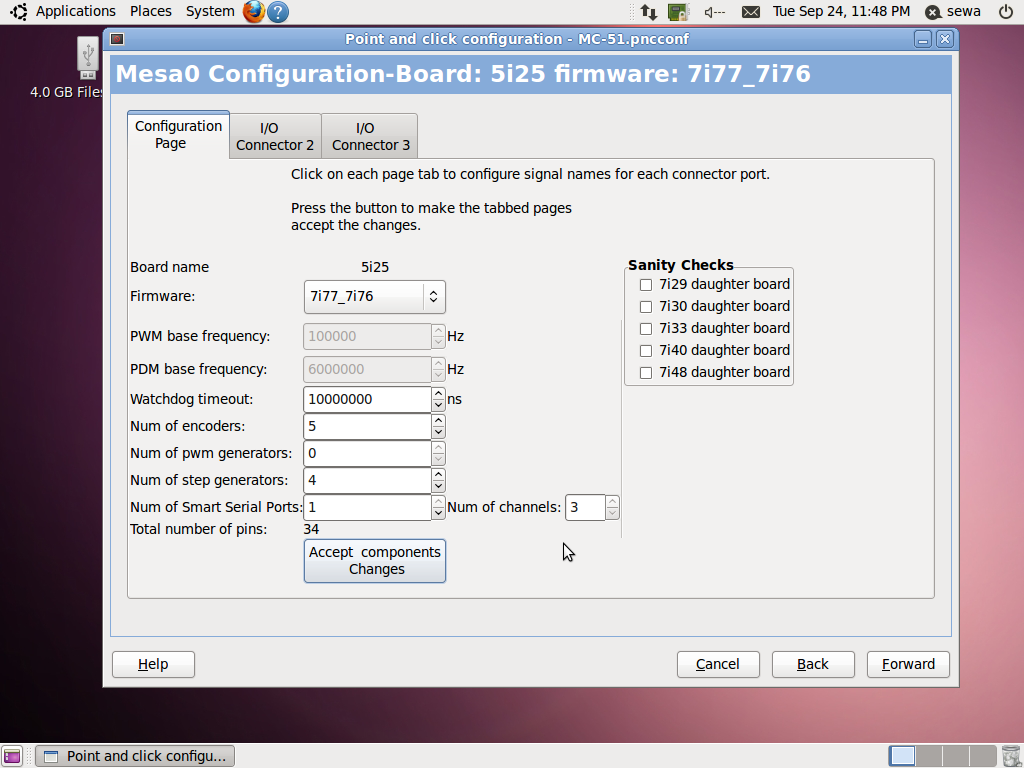Click the Num of pwm generators field
The image size is (1024, 768).
(x=367, y=453)
